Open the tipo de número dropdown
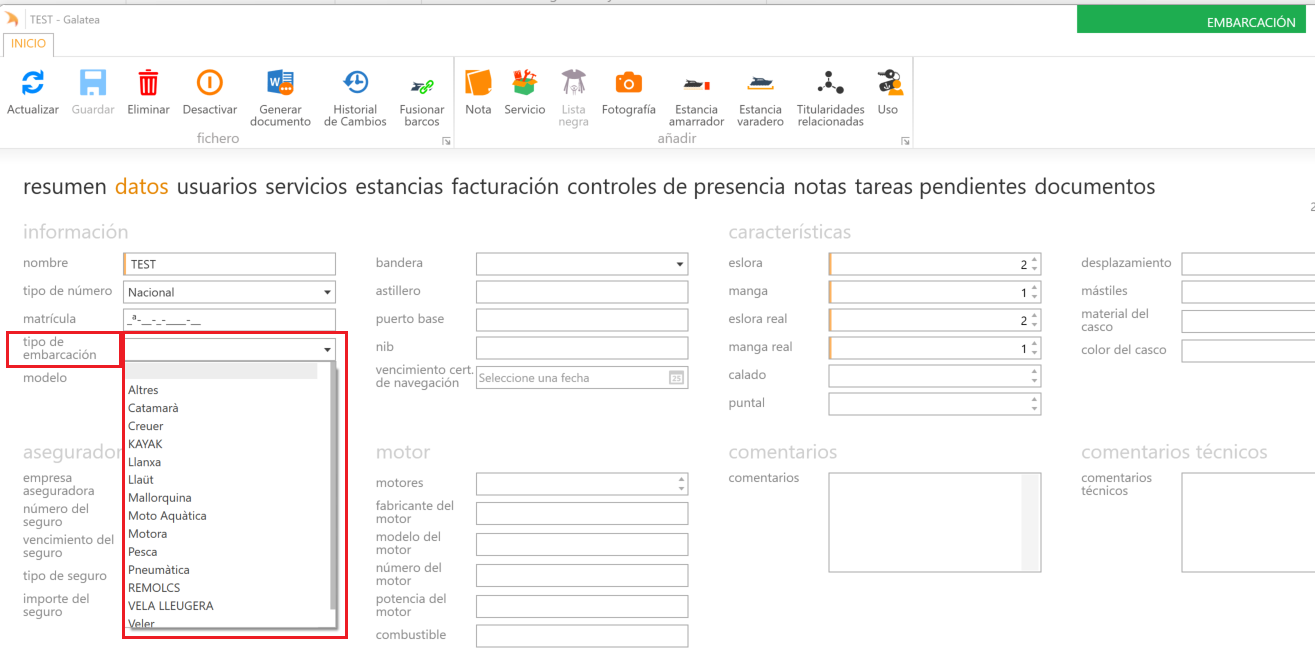Screen dimensions: 1315x652 [327, 293]
